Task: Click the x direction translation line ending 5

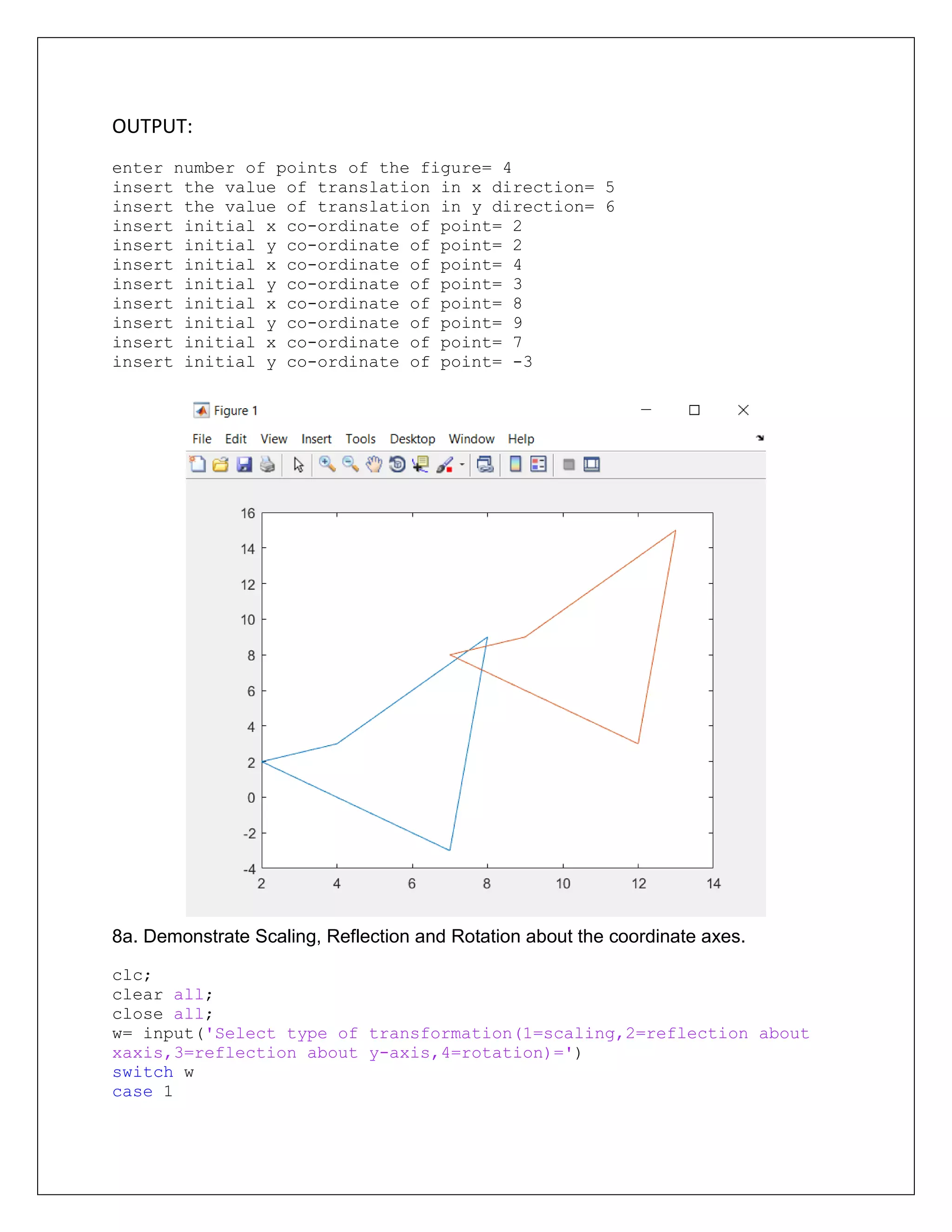Action: 363,187
